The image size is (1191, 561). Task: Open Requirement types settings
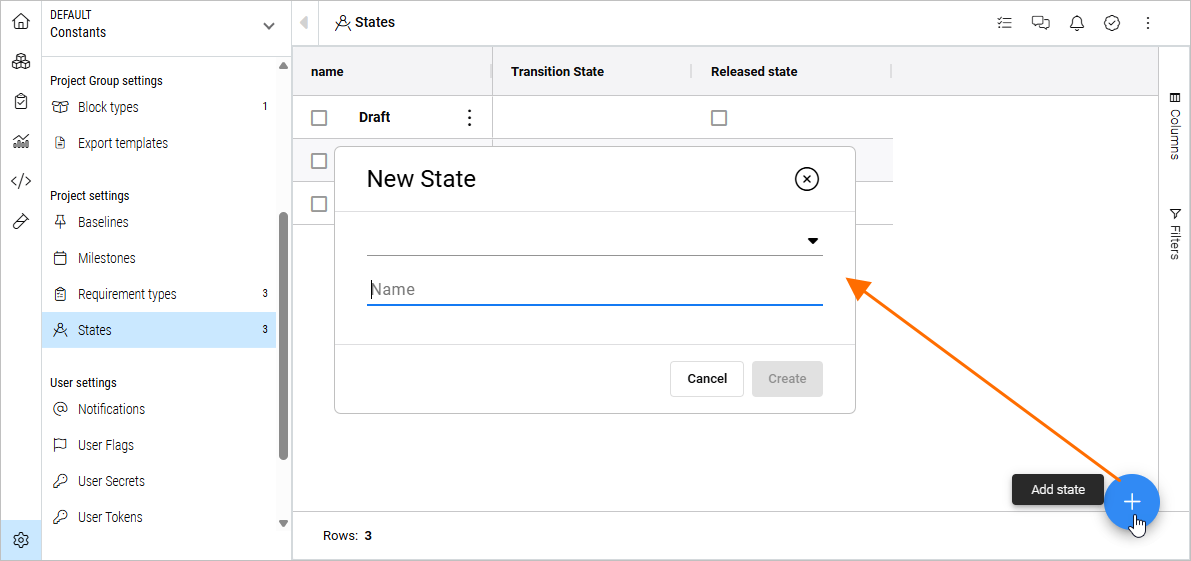(x=127, y=294)
